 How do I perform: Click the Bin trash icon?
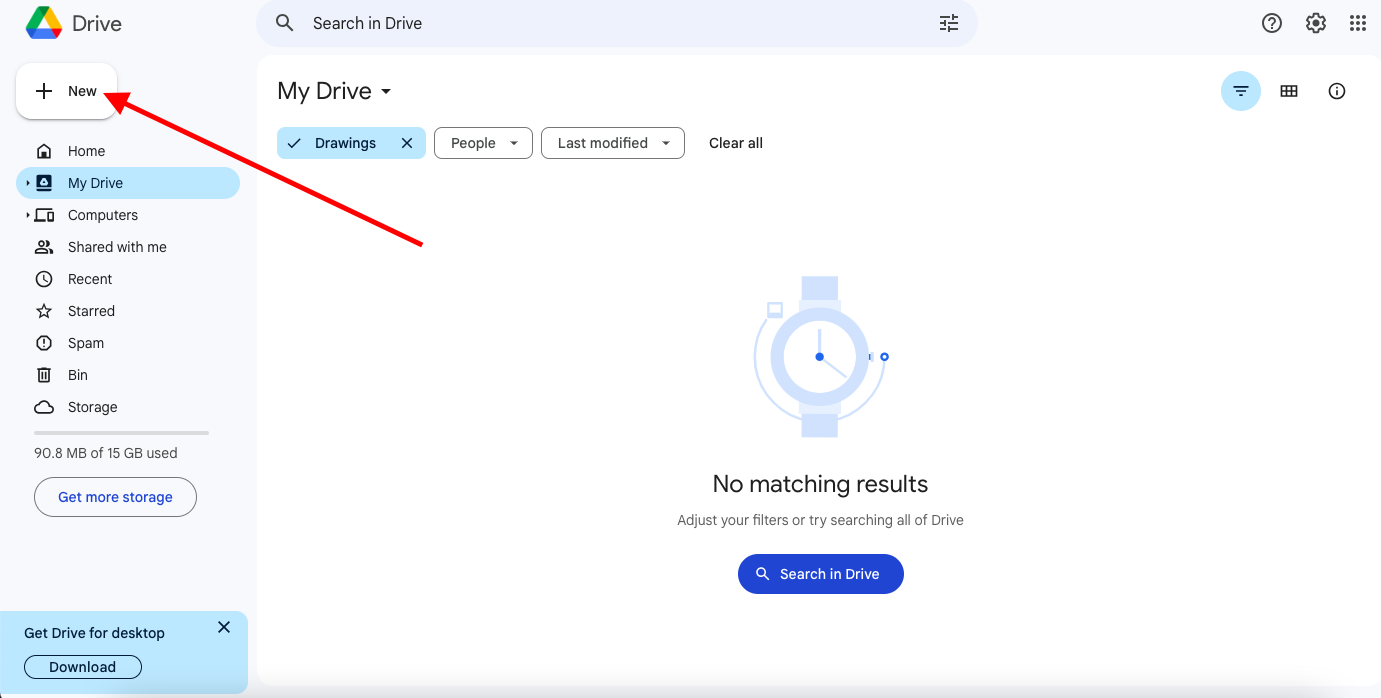click(44, 375)
